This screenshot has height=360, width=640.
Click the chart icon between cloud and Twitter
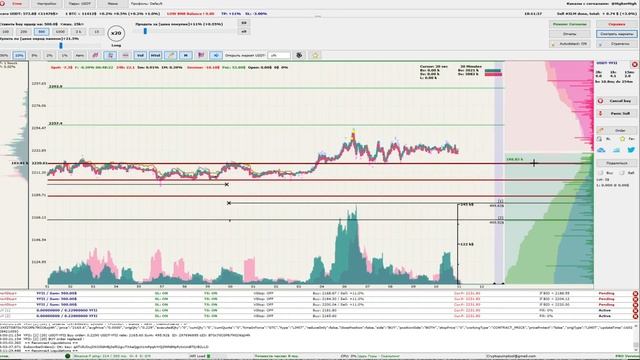point(616,150)
